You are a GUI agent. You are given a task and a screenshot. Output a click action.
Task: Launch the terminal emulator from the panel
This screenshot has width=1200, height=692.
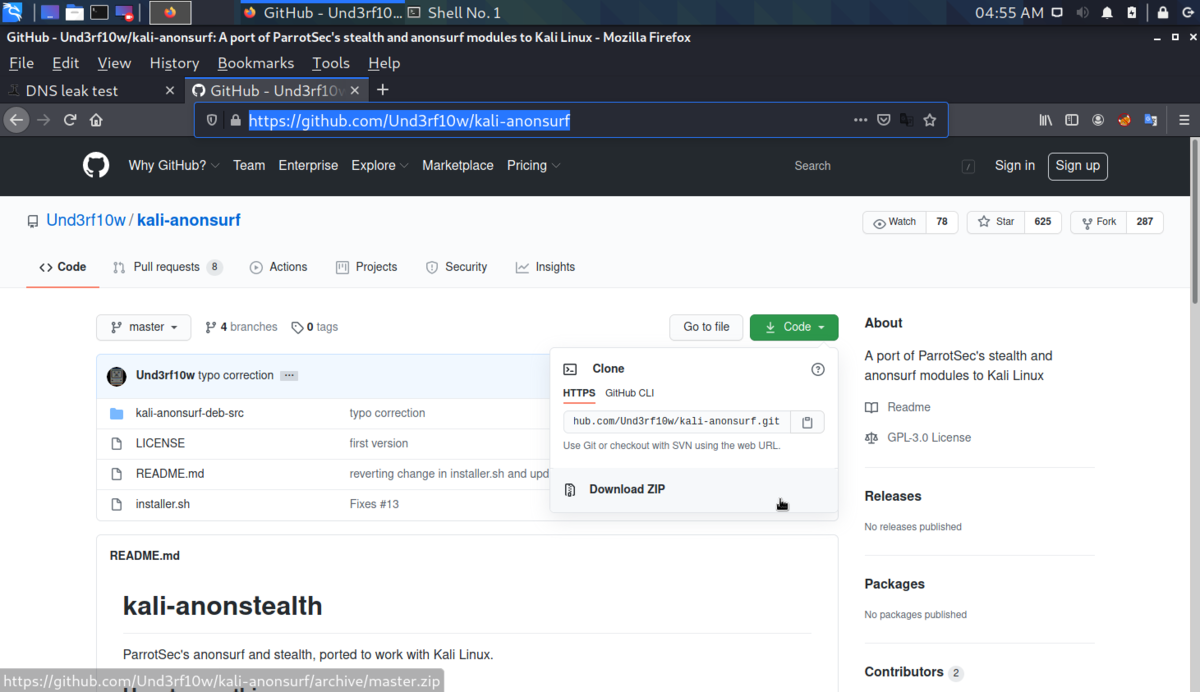99,13
